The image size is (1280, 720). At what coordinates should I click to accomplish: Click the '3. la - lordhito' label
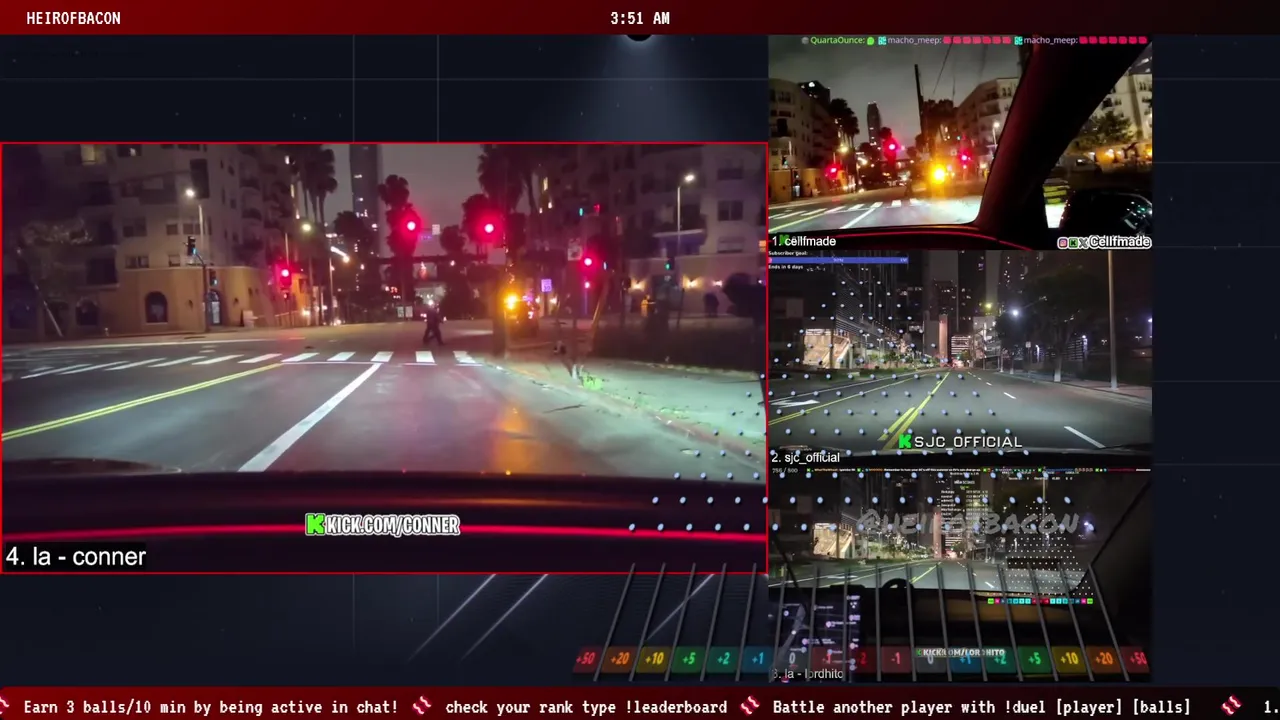(x=807, y=674)
